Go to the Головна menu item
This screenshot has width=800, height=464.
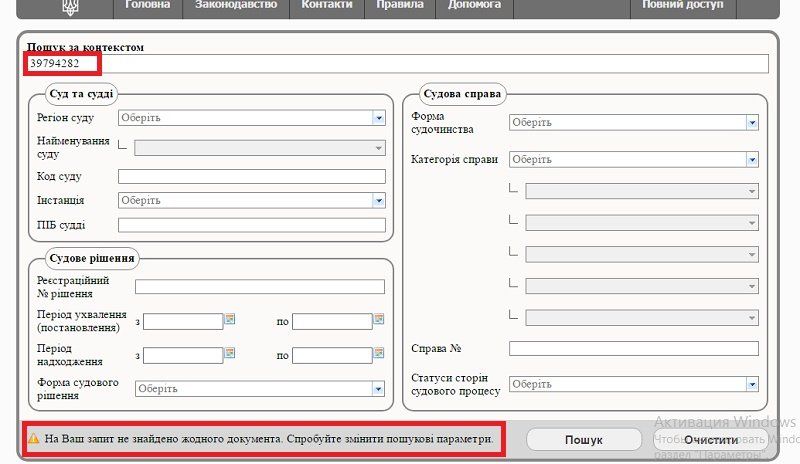150,6
